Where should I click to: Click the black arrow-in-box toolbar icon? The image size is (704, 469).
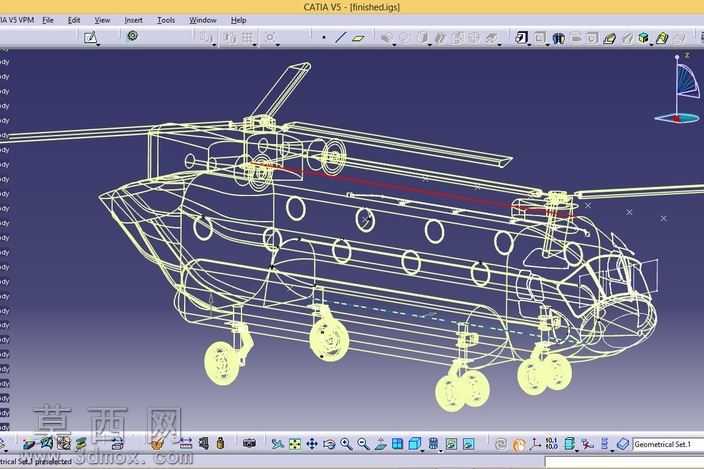[522, 38]
